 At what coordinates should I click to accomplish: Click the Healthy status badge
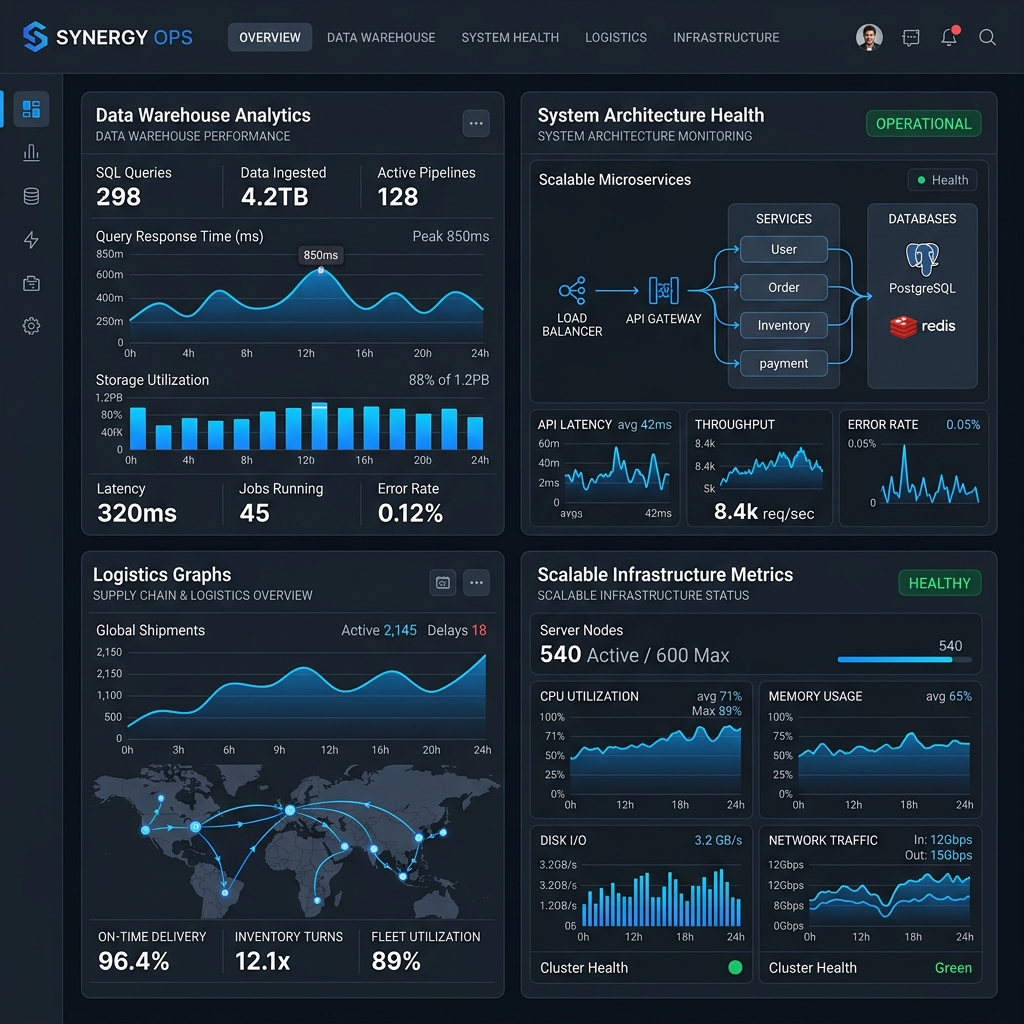point(940,583)
